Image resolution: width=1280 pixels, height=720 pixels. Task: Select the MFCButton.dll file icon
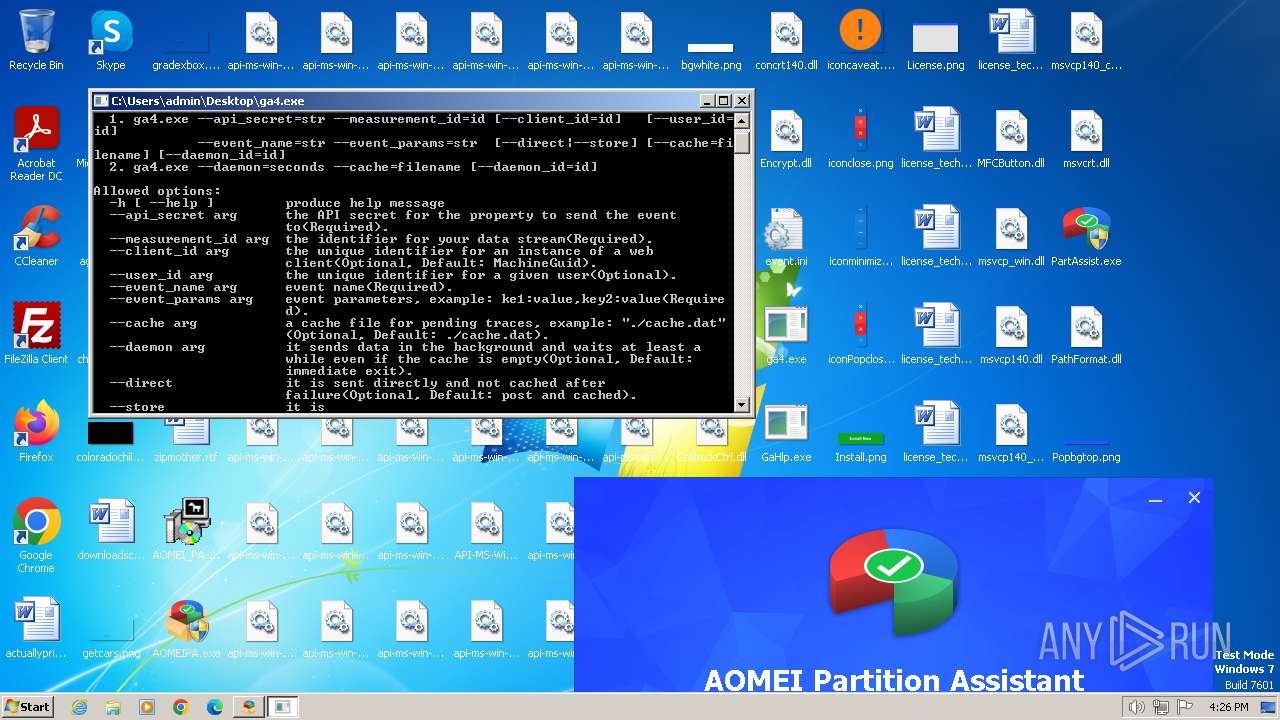(x=1011, y=139)
